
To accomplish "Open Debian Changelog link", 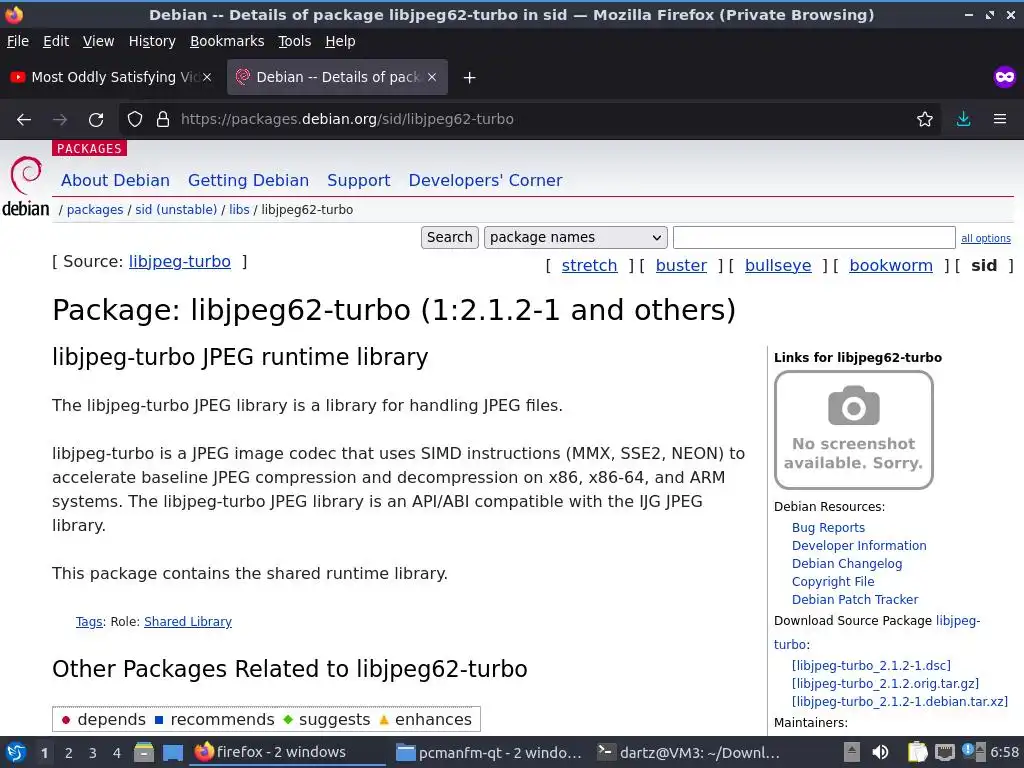I will (x=847, y=564).
